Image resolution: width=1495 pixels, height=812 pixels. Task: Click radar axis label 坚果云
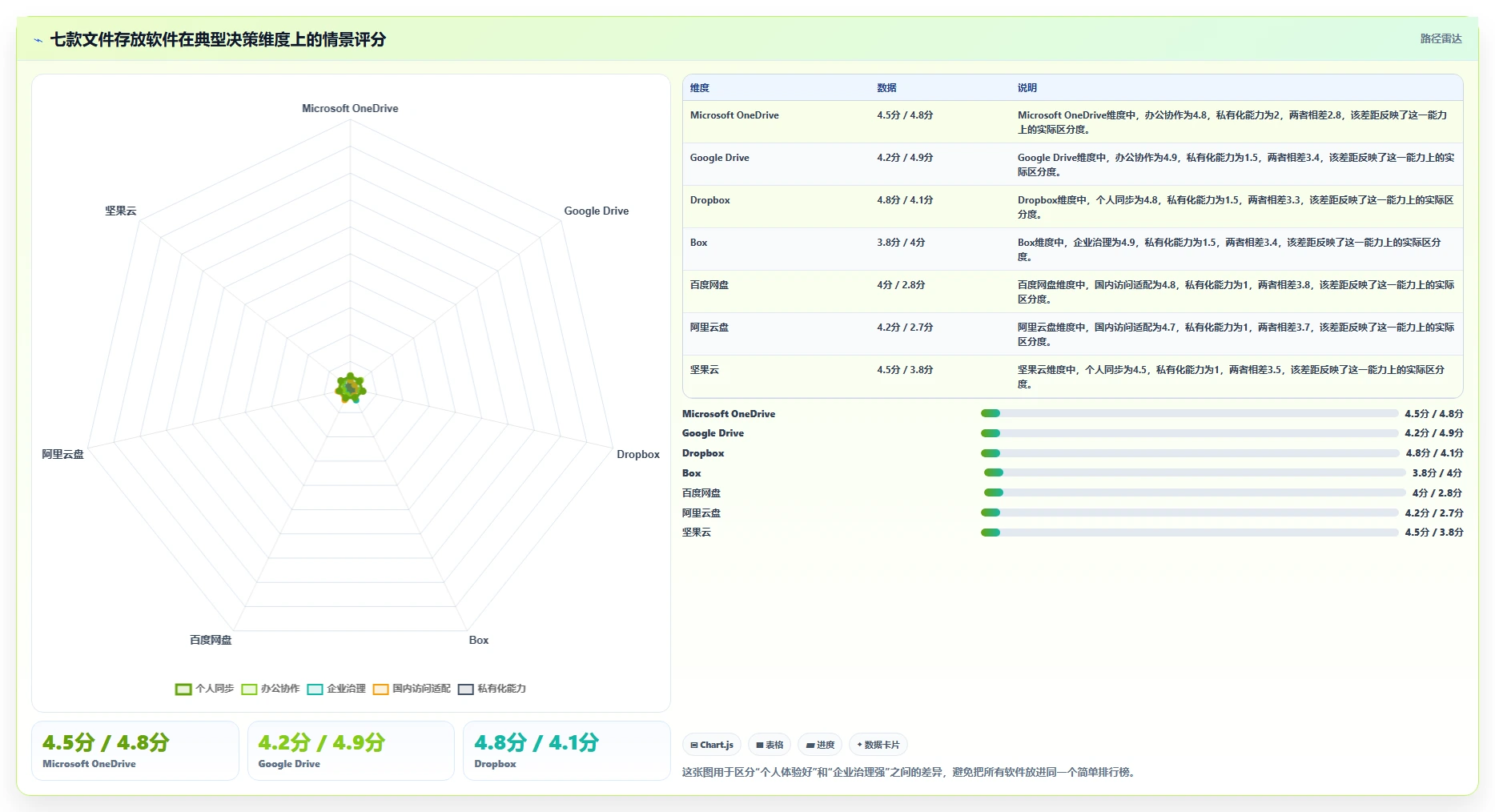click(121, 211)
